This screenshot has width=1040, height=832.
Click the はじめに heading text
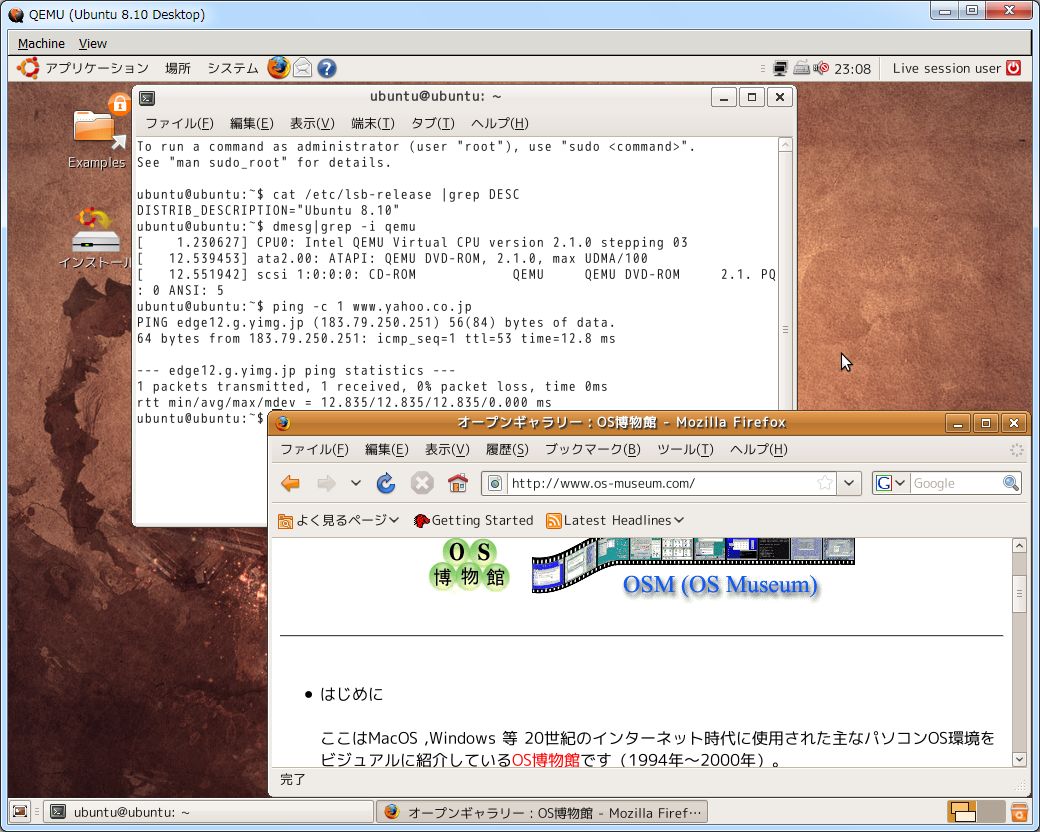pyautogui.click(x=352, y=694)
